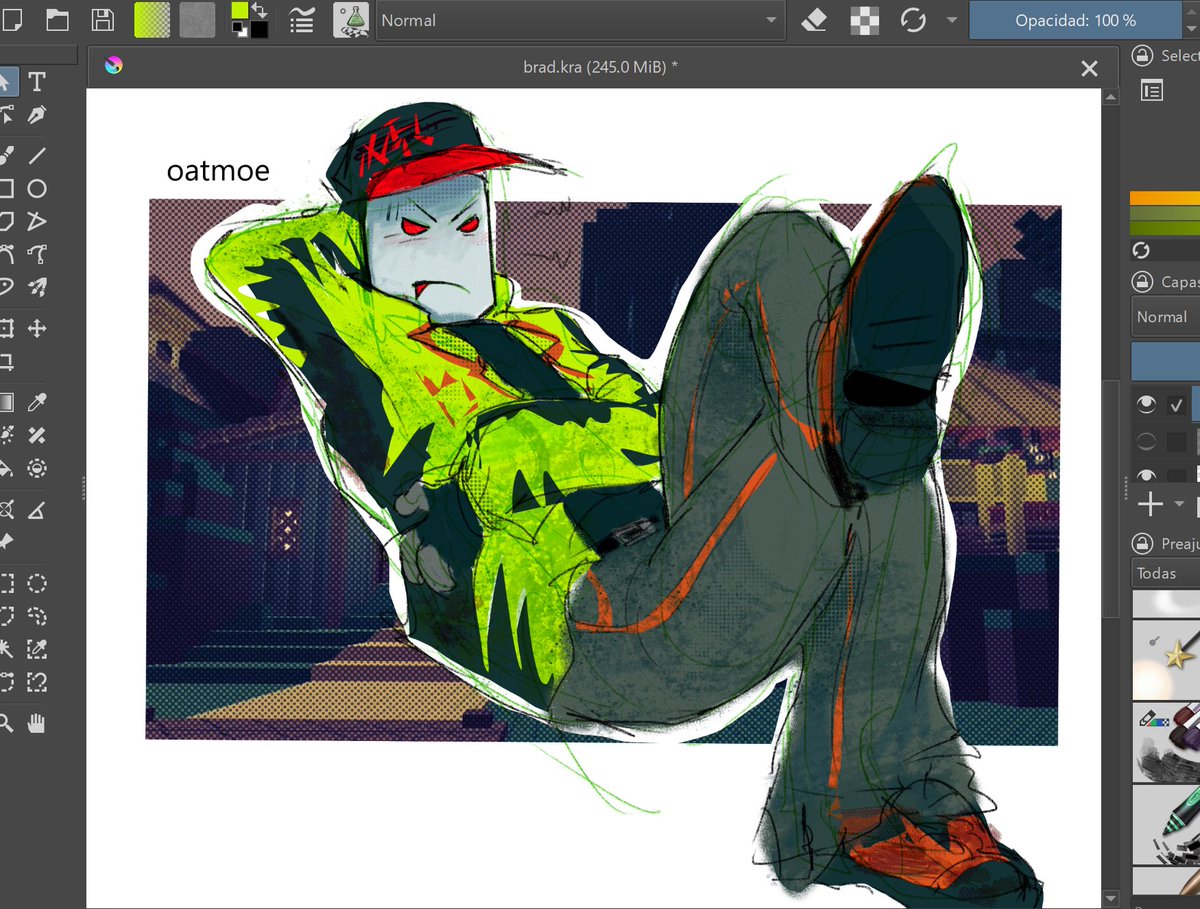Select the Gradient tool
This screenshot has height=909, width=1200.
coord(5,402)
